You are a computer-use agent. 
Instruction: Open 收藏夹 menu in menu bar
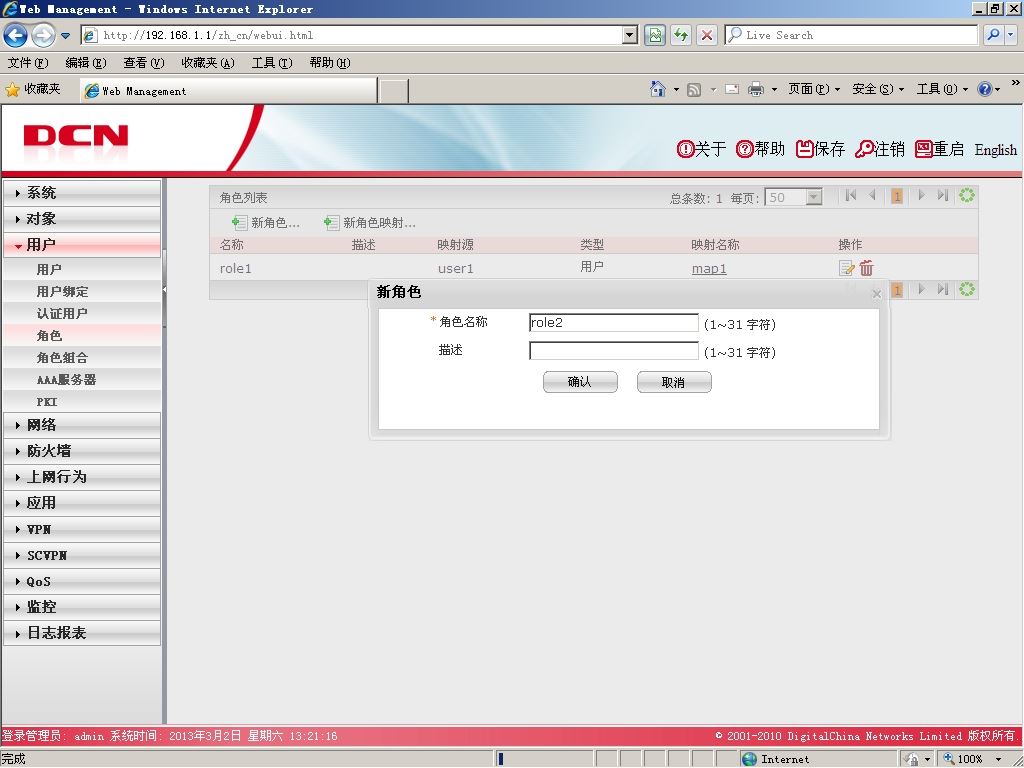[x=208, y=63]
